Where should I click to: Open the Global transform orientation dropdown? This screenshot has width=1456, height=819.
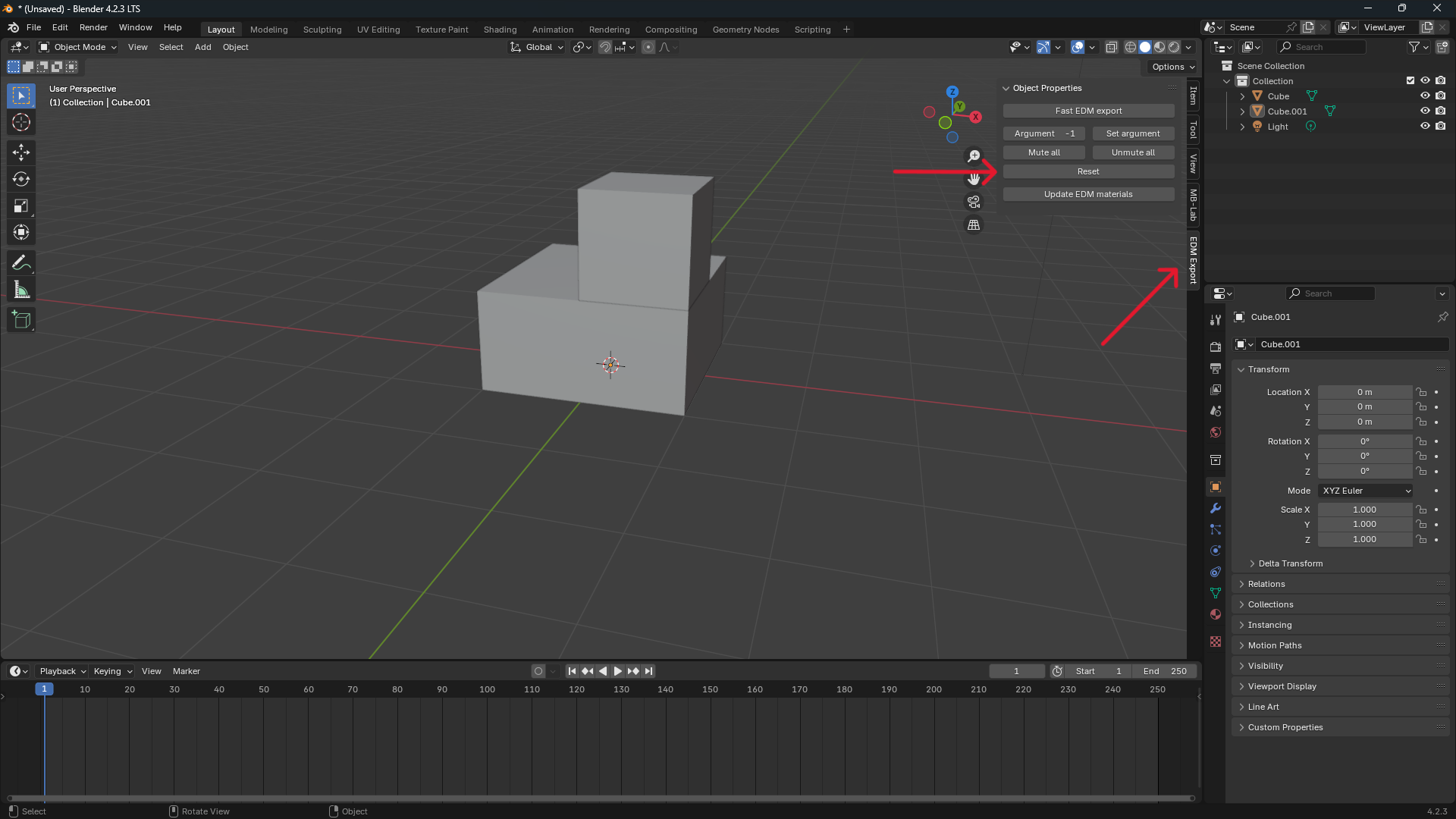tap(537, 47)
